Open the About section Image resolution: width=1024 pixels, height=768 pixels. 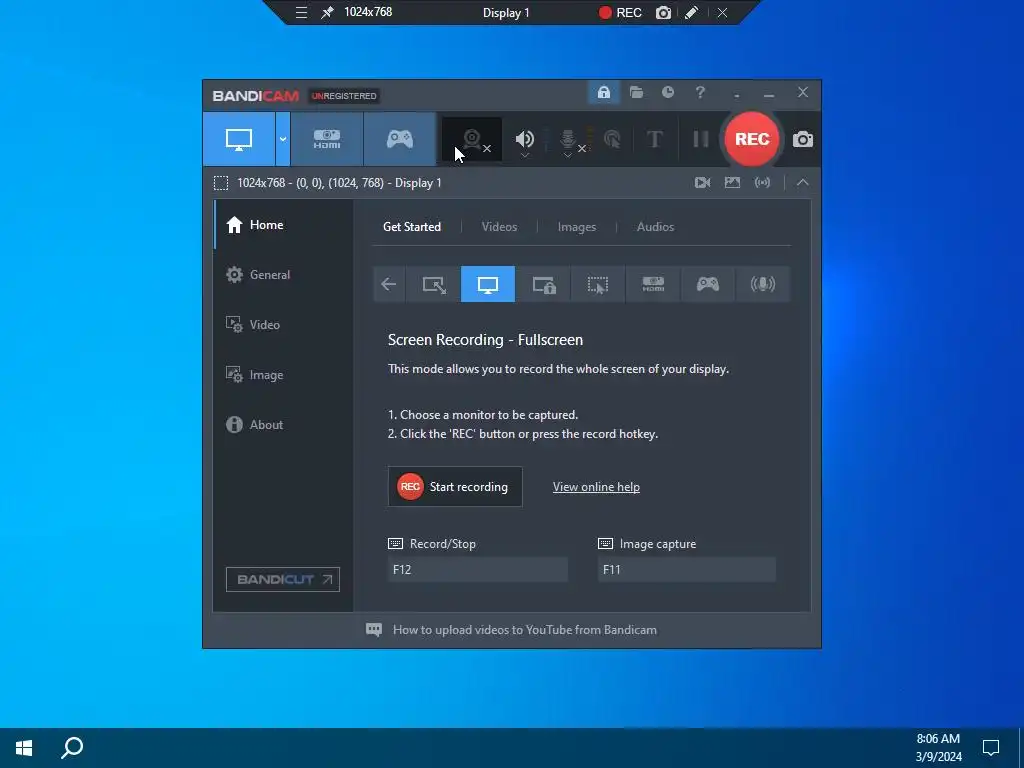283,424
